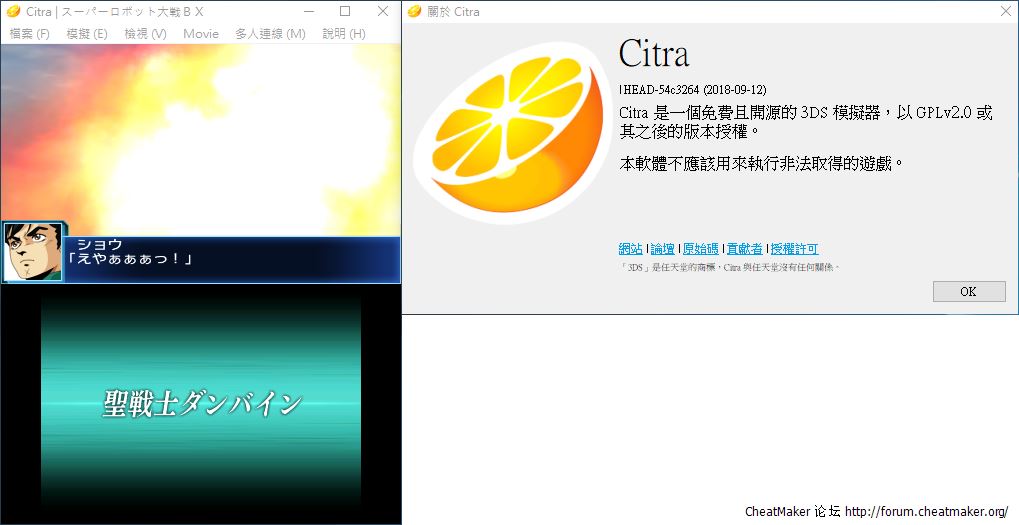
Task: Visit the 原始碼 source code link
Action: point(700,249)
